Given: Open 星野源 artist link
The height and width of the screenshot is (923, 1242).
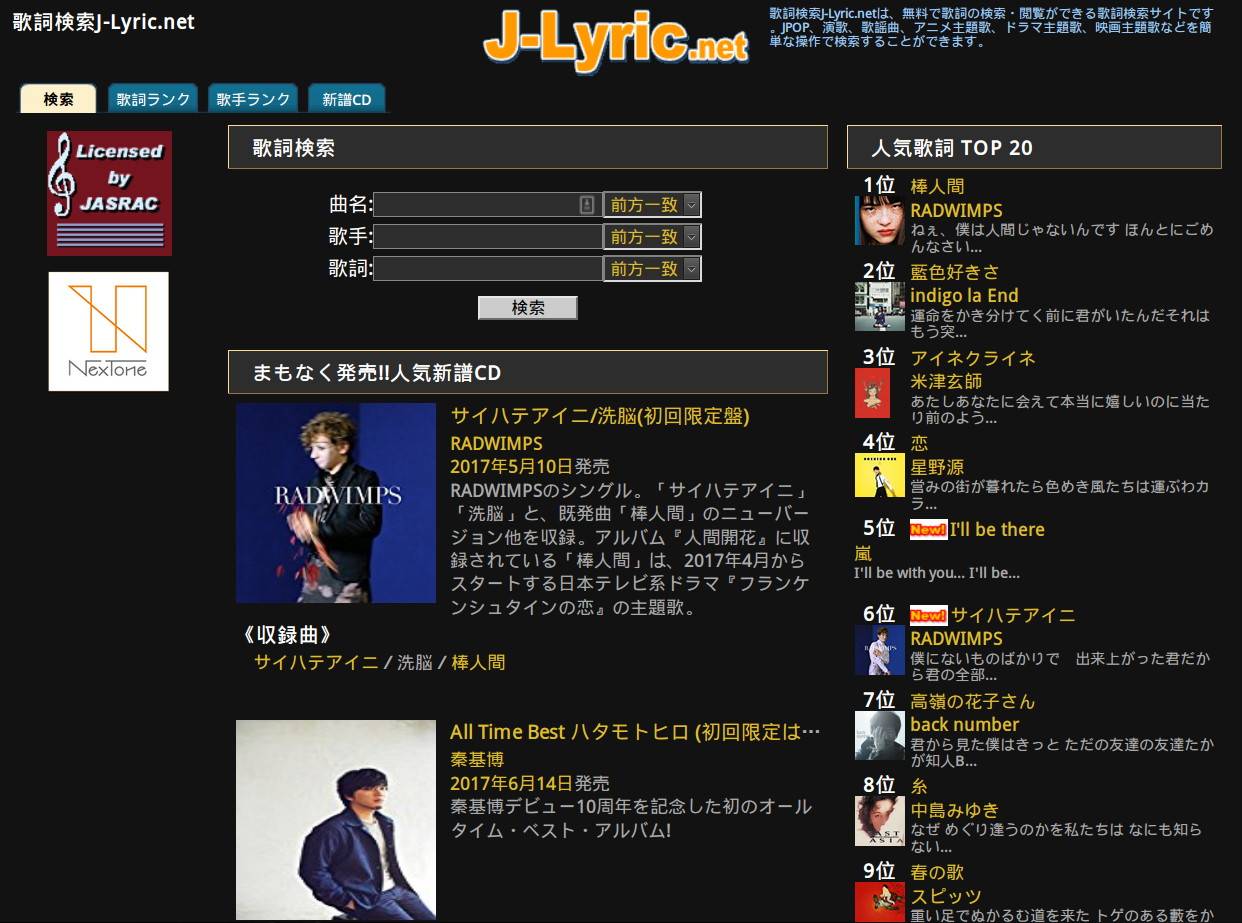Looking at the screenshot, I should (x=937, y=467).
